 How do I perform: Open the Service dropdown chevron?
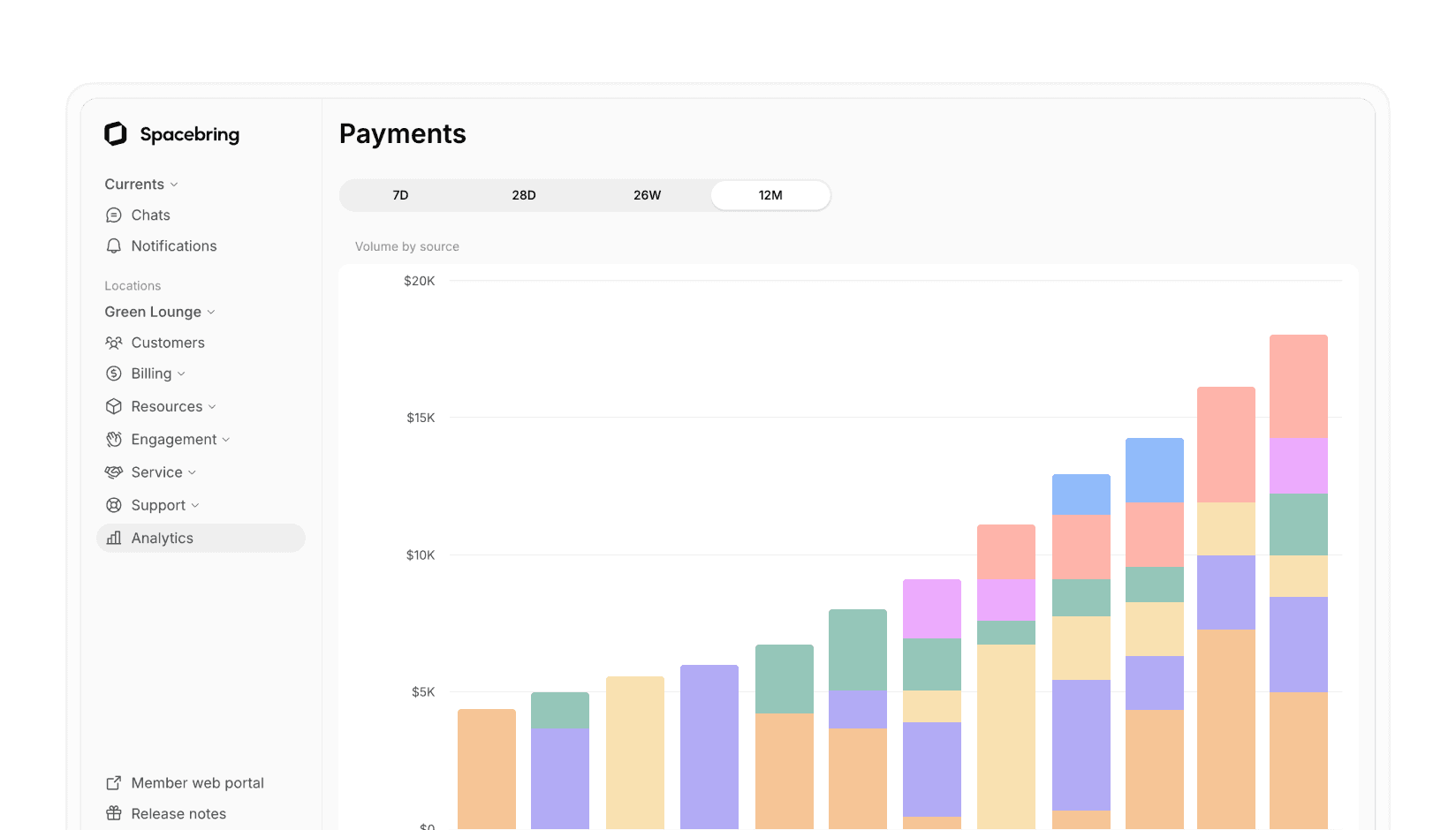pyautogui.click(x=192, y=472)
